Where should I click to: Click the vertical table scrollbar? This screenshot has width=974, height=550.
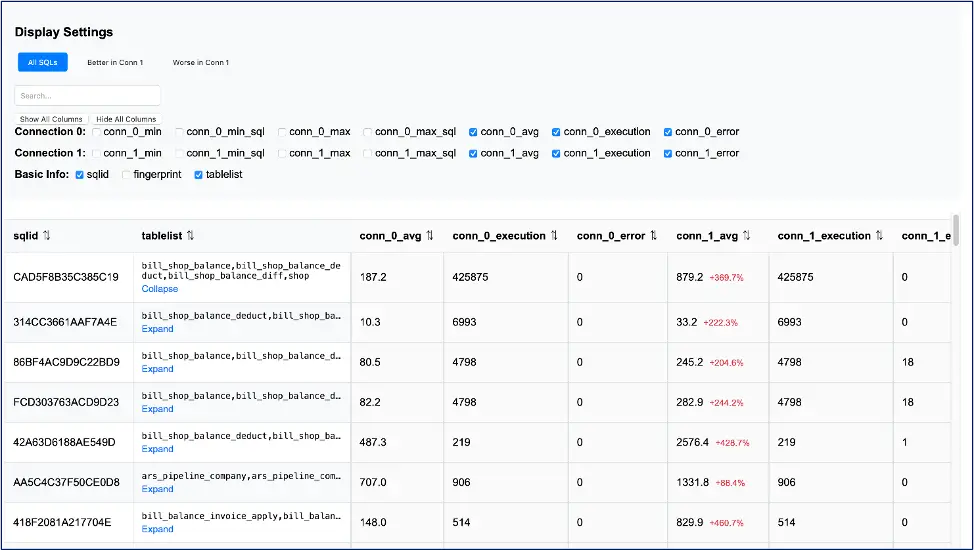(956, 231)
